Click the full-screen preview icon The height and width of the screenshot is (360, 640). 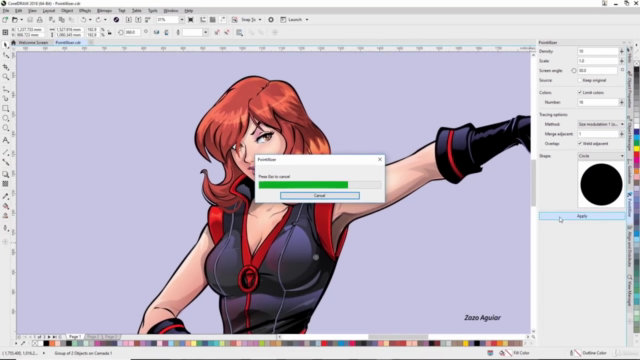[x=191, y=20]
